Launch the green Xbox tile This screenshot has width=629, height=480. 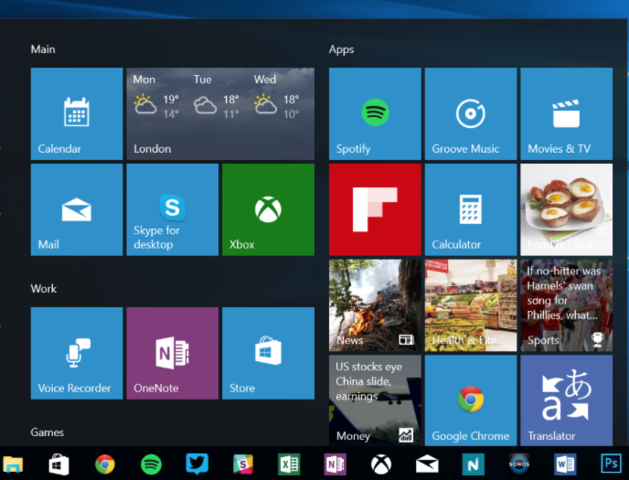[268, 209]
